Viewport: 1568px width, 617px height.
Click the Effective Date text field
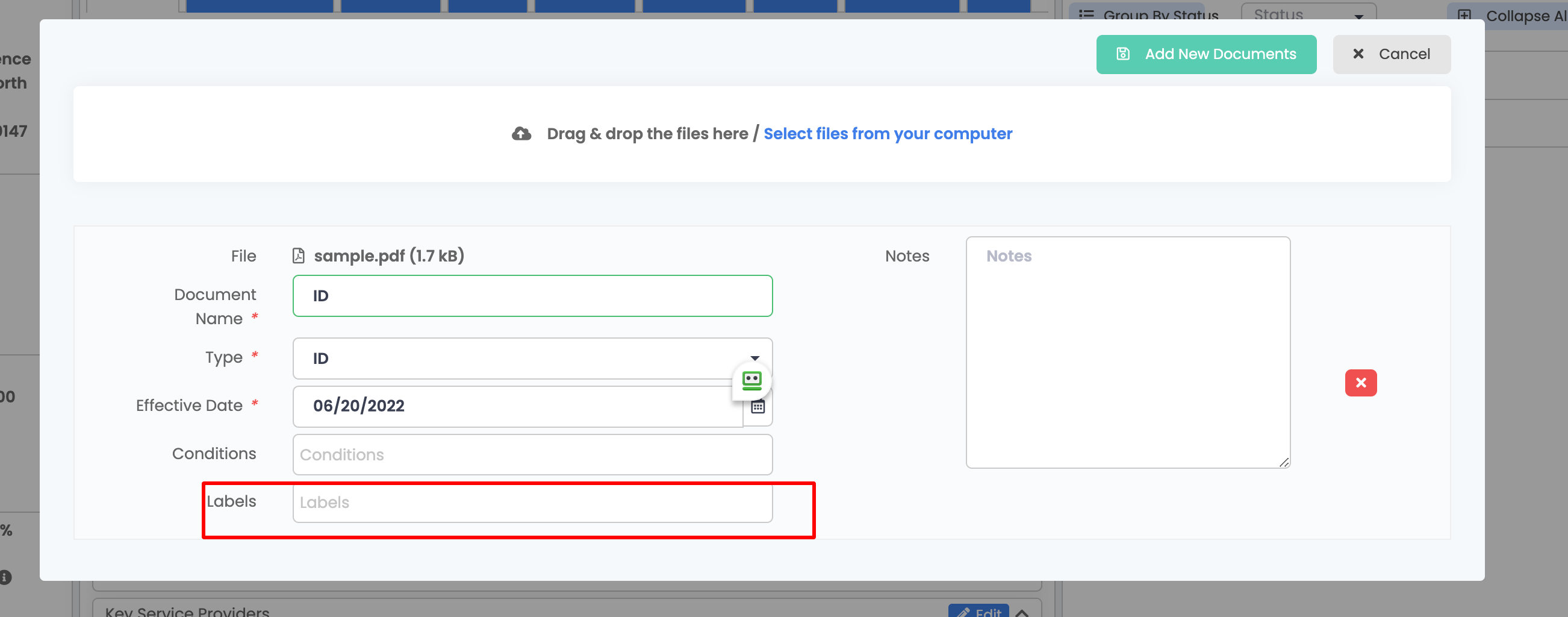tap(517, 406)
